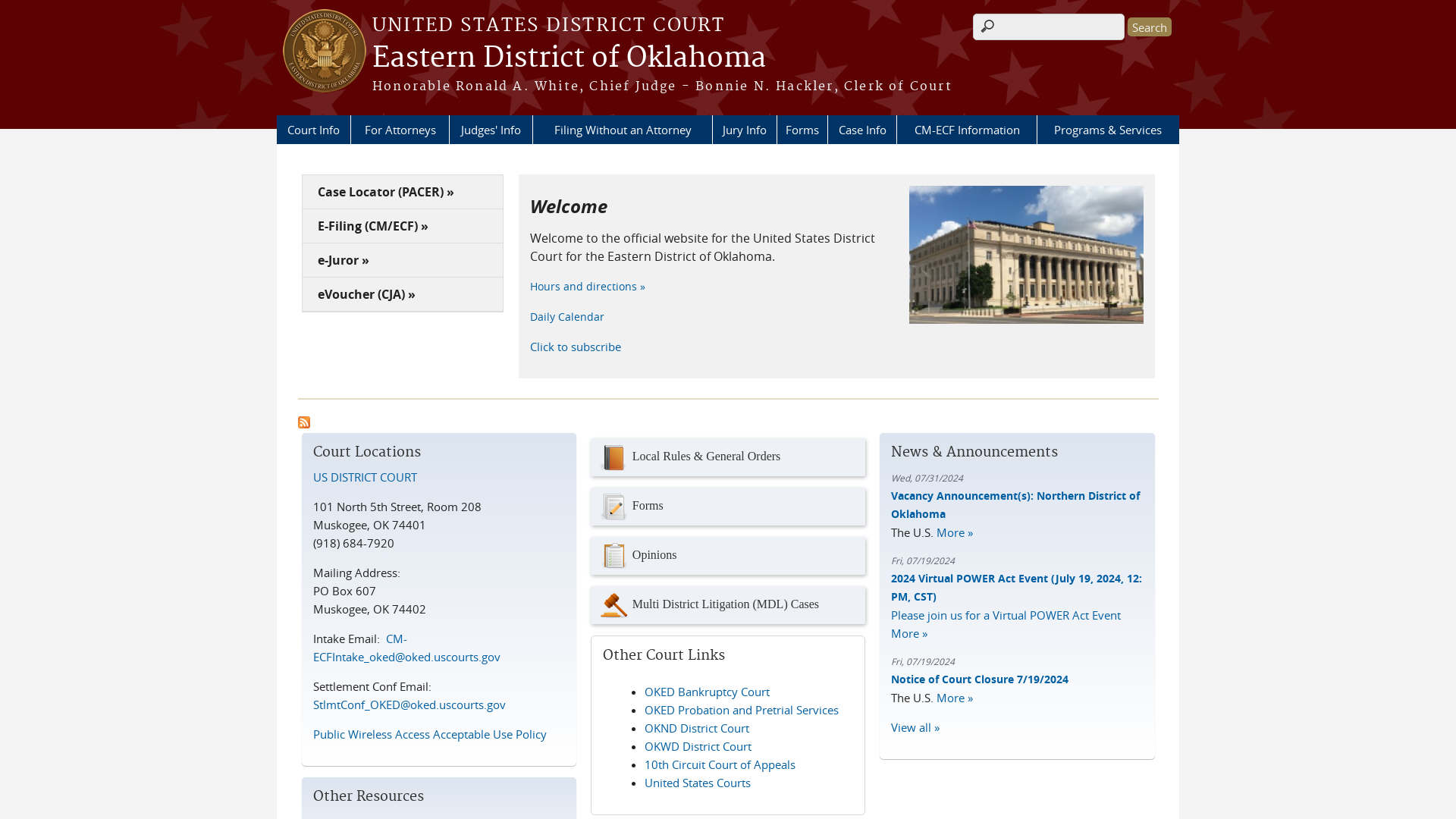Open the Programs & Services menu

1108,130
